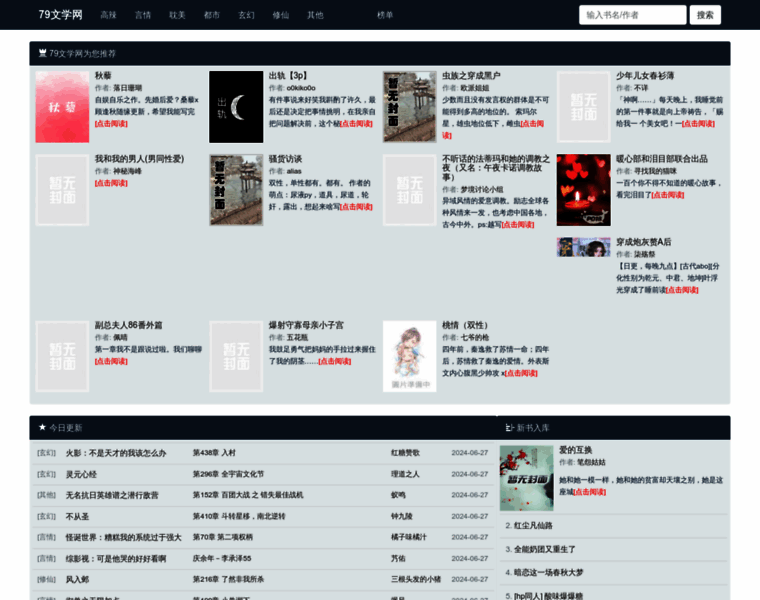Viewport: 760px width, 600px height.
Task: Open the title 穿成炮灰赞A后
Action: [x=644, y=242]
